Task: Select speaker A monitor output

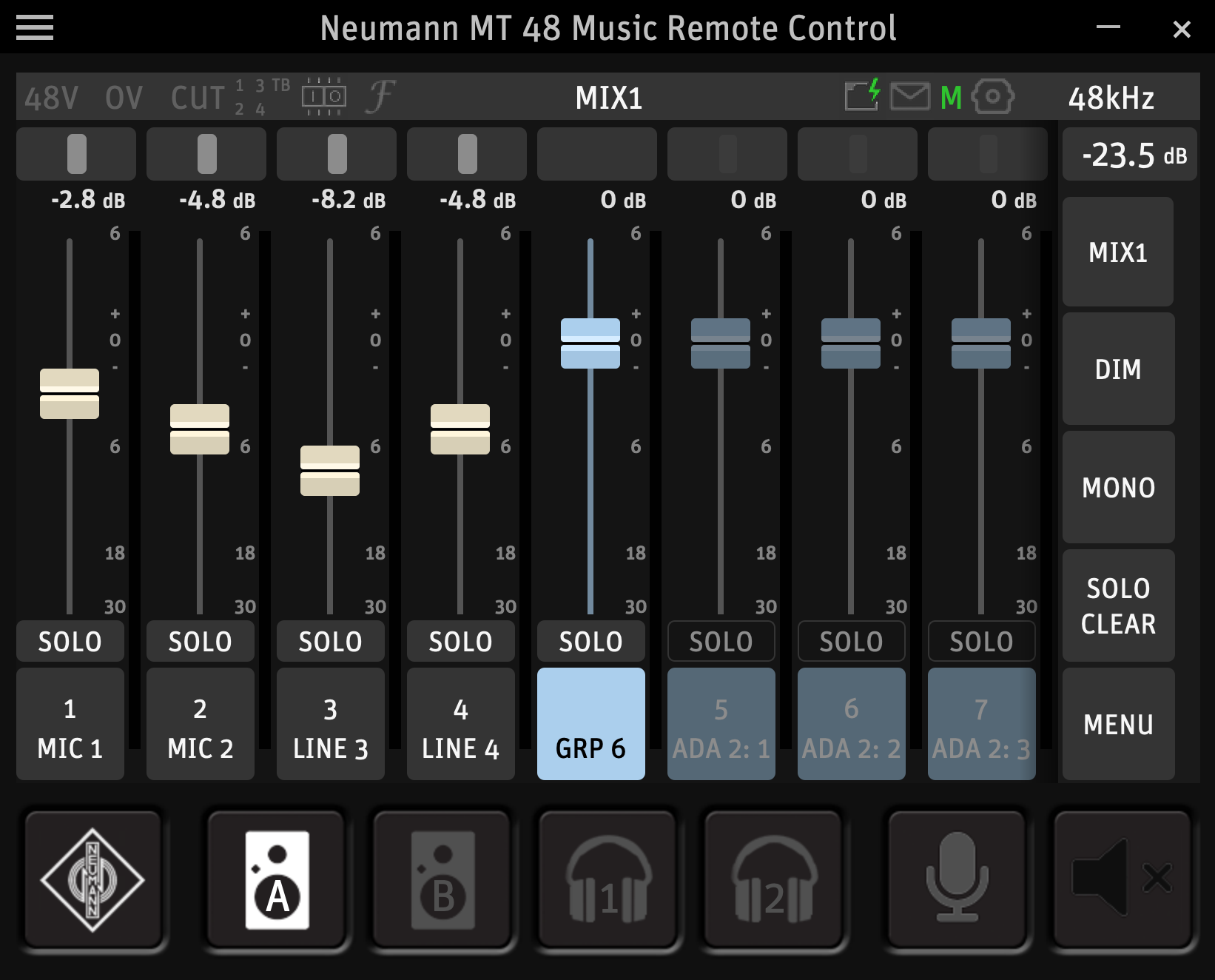Action: 277,879
